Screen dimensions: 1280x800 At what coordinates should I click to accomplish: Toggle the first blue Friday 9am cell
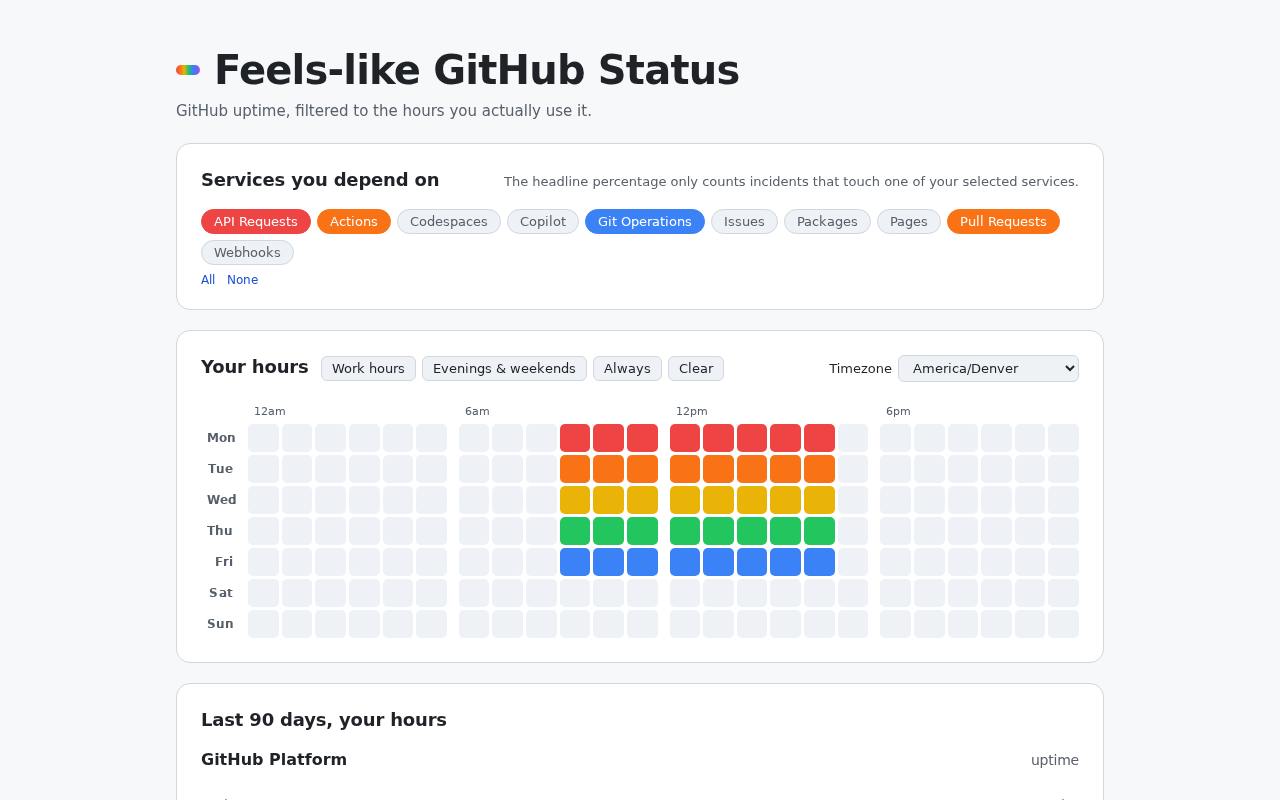575,562
